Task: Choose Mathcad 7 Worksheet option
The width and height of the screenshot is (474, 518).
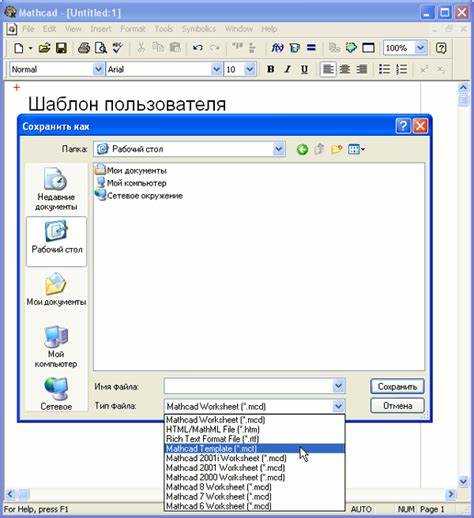Action: [x=255, y=496]
